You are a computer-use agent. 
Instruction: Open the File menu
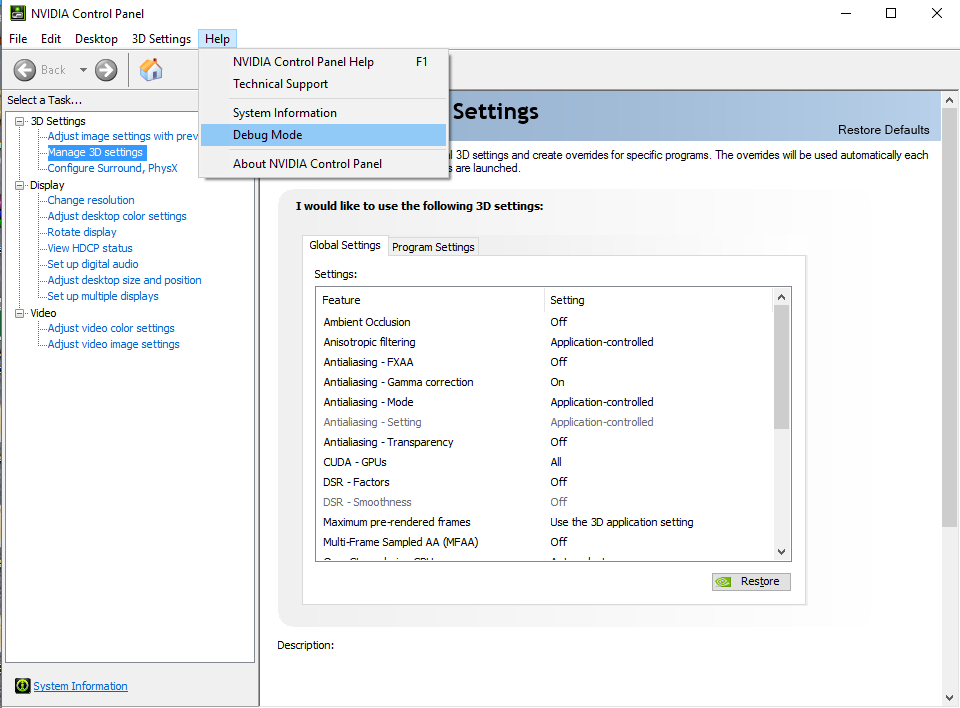[x=18, y=39]
